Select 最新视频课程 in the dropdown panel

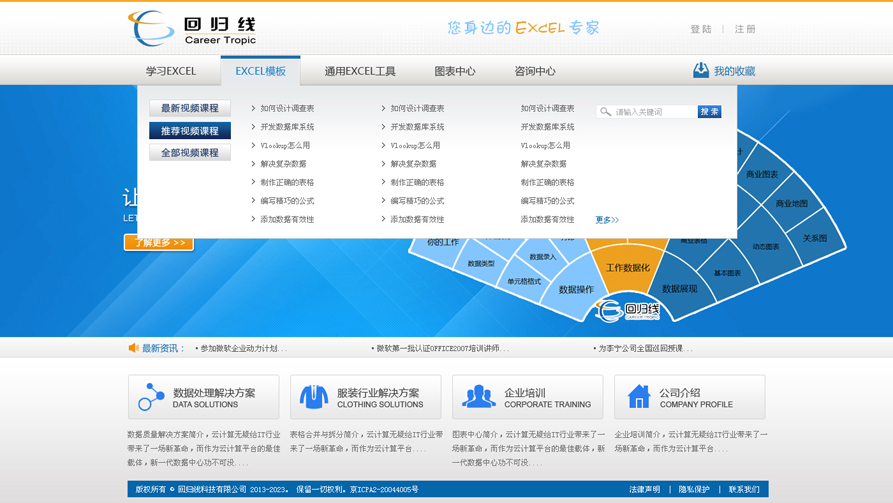(x=190, y=108)
